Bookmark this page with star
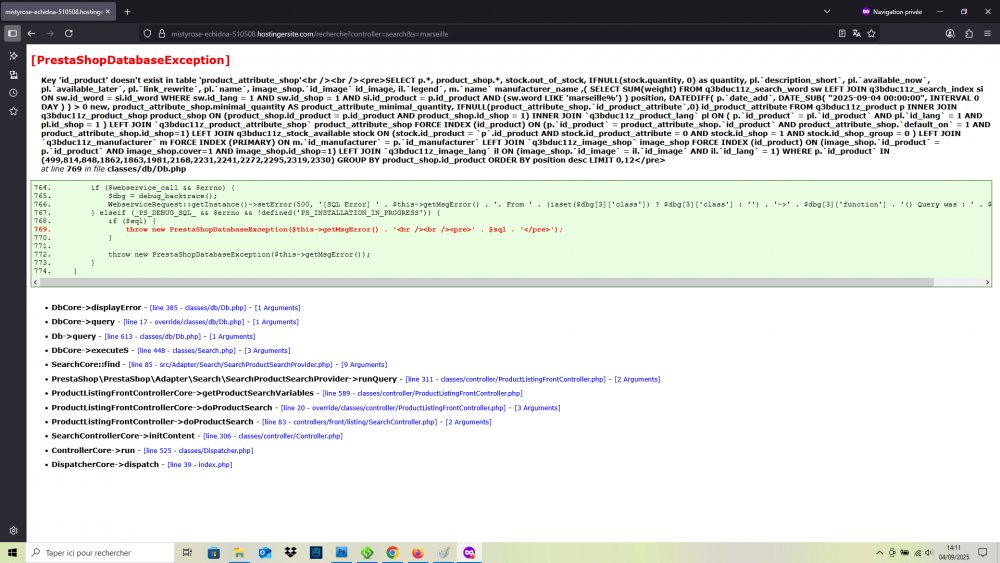 [x=871, y=34]
